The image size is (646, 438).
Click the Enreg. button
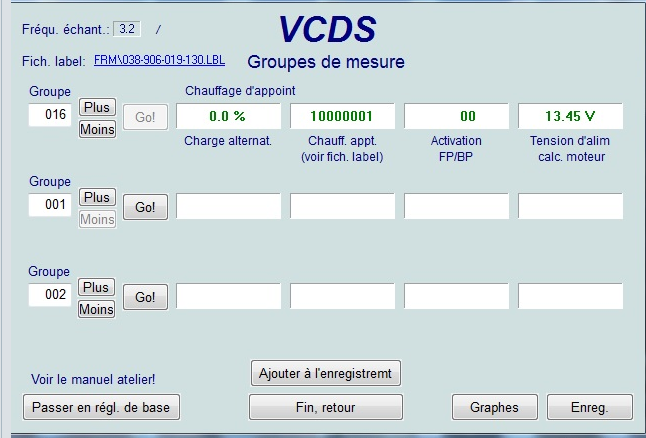590,407
